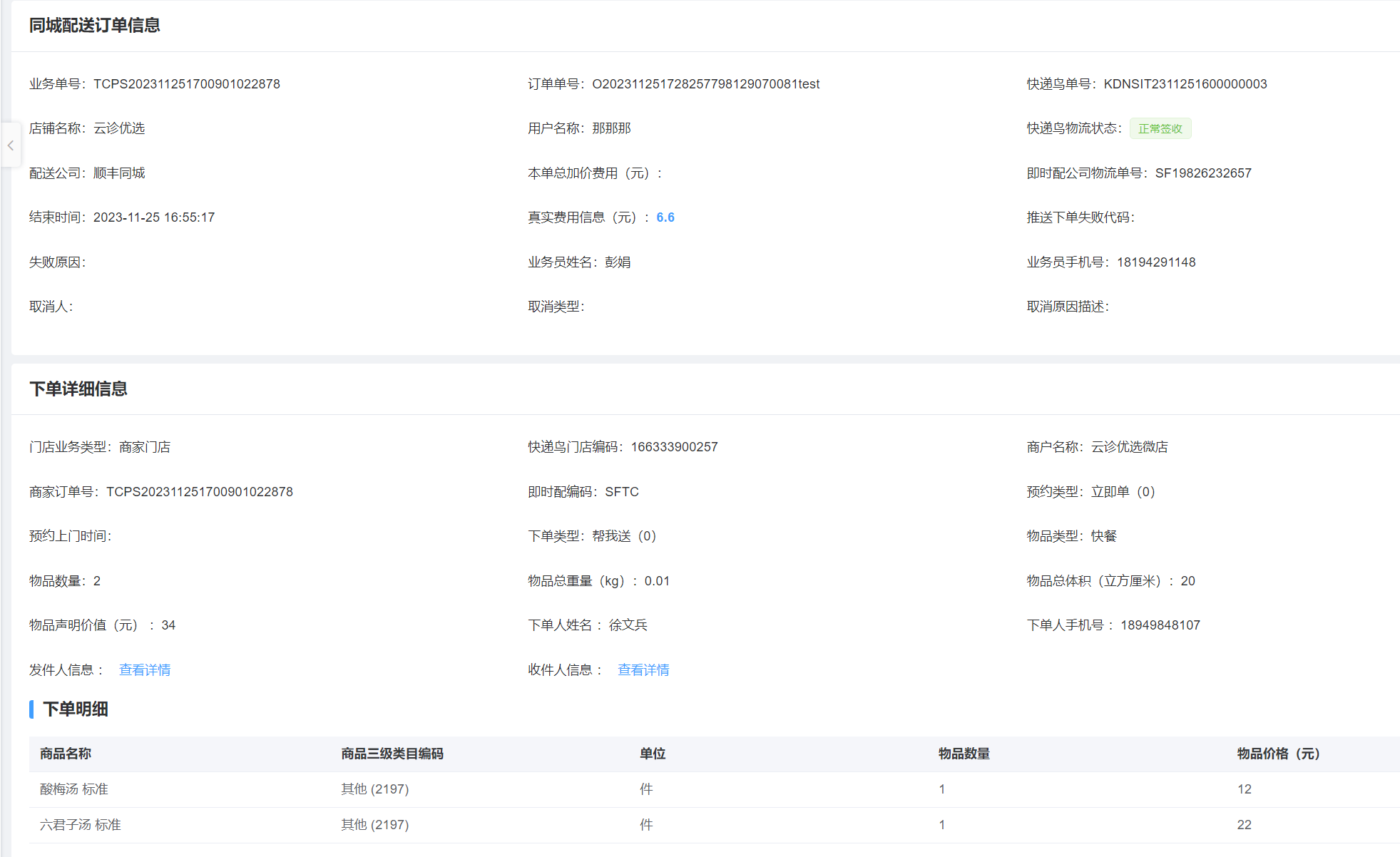Click merchant name 云诊优选微店
The height and width of the screenshot is (857, 1400).
pos(1130,447)
